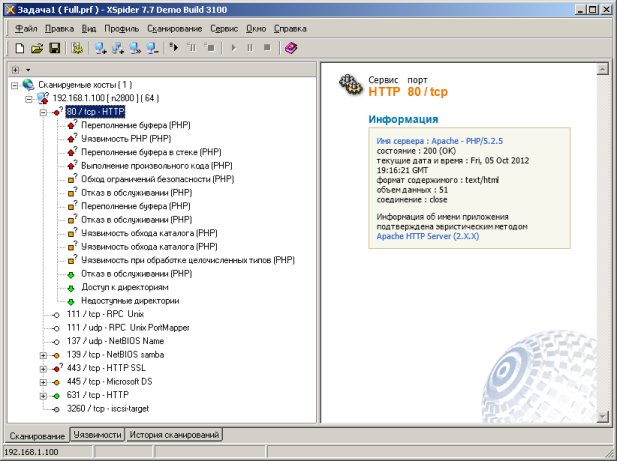Open the Сканирование menu

[x=175, y=29]
